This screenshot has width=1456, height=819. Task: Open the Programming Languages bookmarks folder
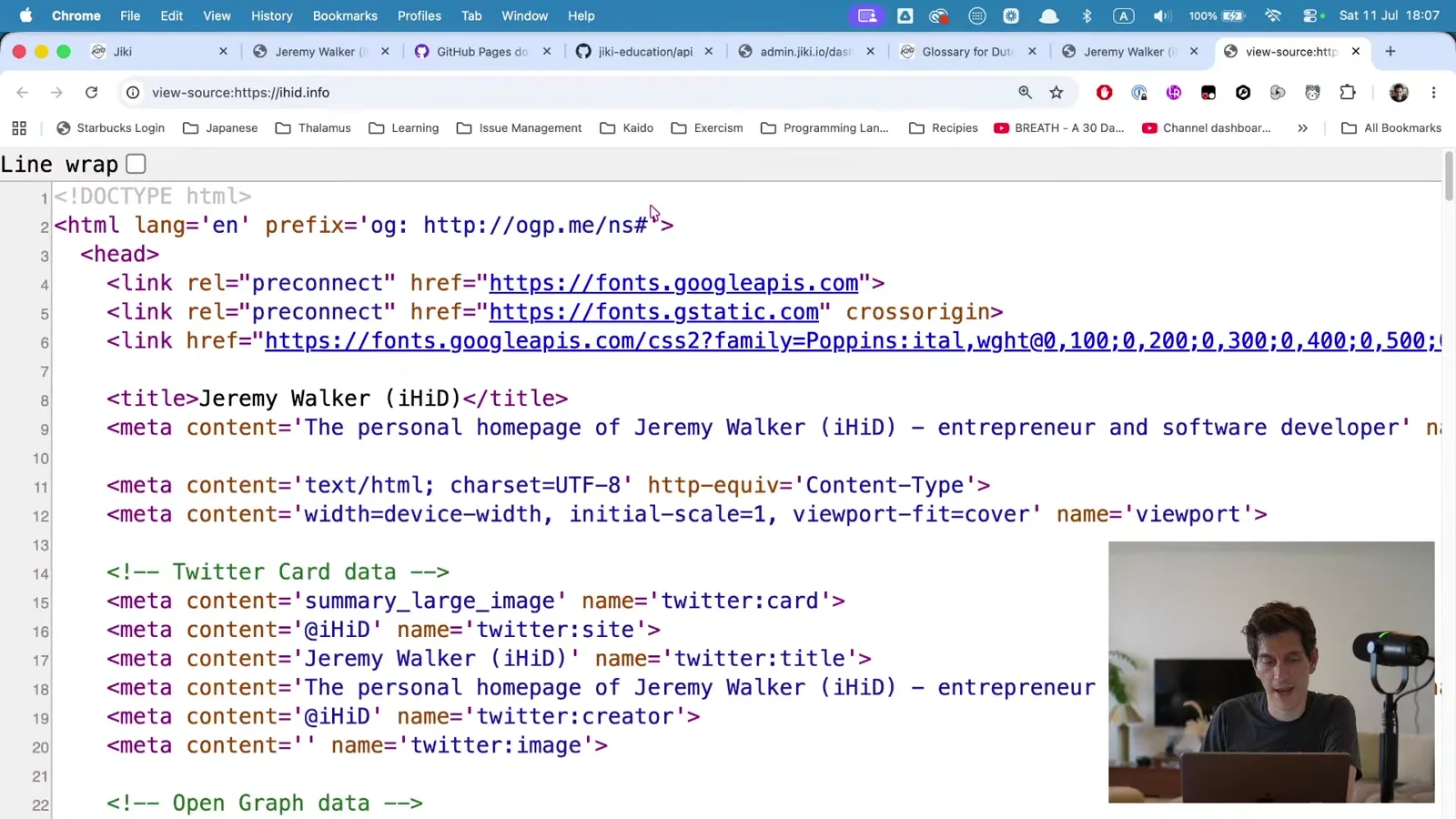pyautogui.click(x=824, y=128)
